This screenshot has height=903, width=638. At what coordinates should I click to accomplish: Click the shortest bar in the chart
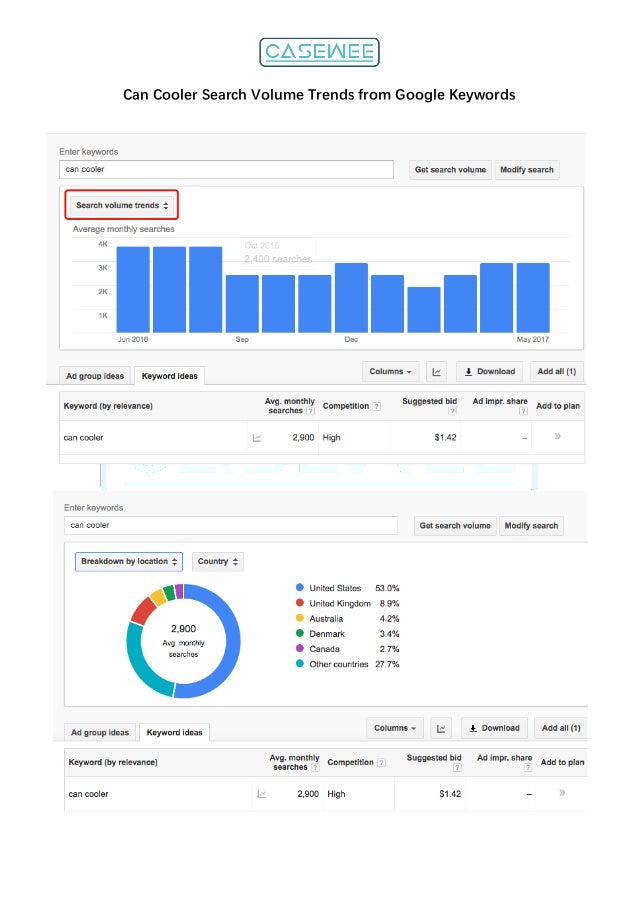tap(424, 309)
